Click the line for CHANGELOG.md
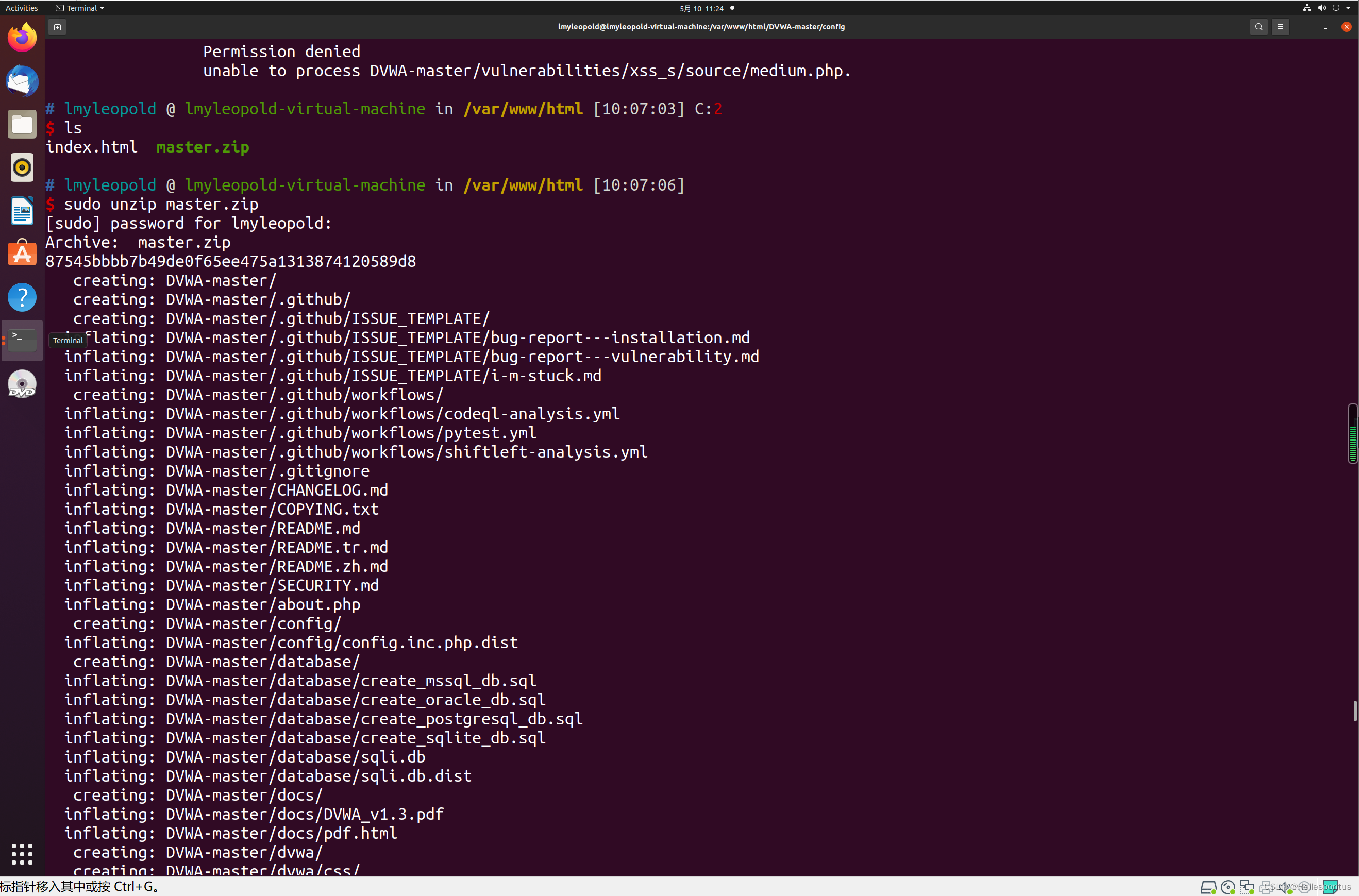 (x=226, y=491)
